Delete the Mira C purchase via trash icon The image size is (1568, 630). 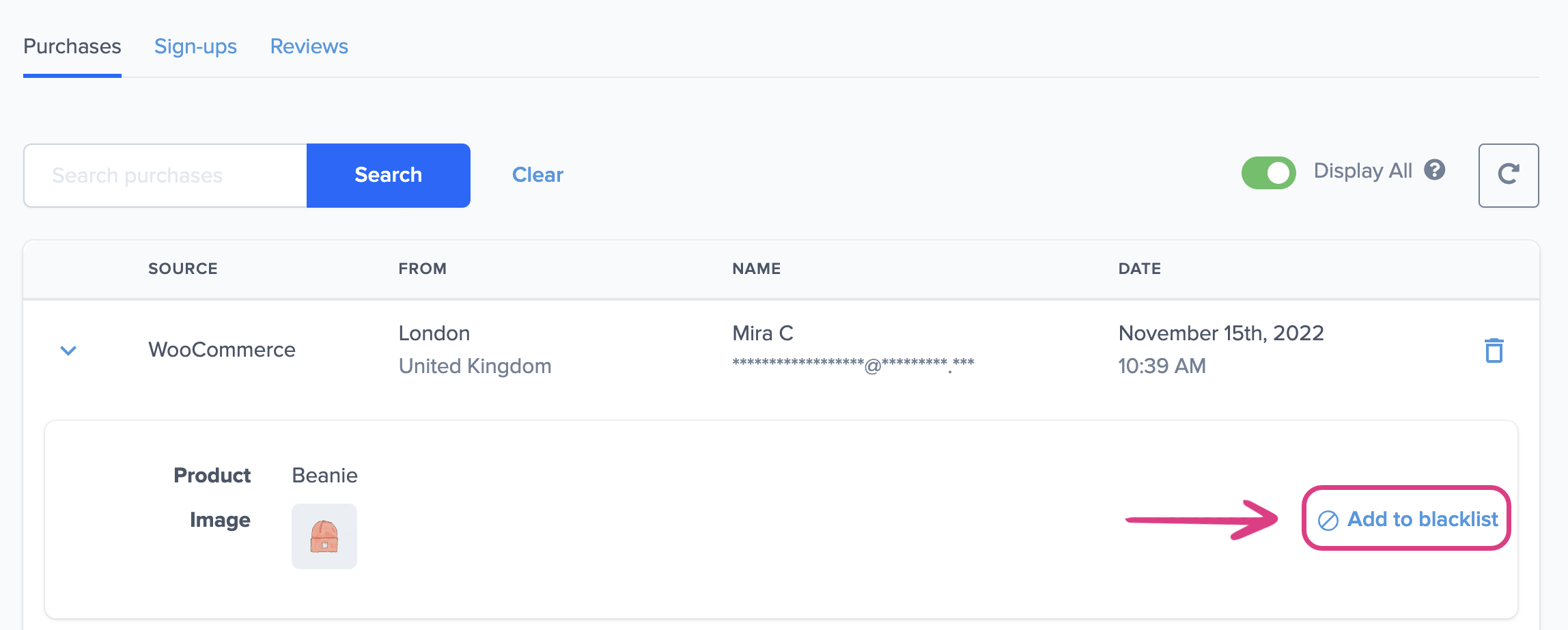tap(1494, 351)
